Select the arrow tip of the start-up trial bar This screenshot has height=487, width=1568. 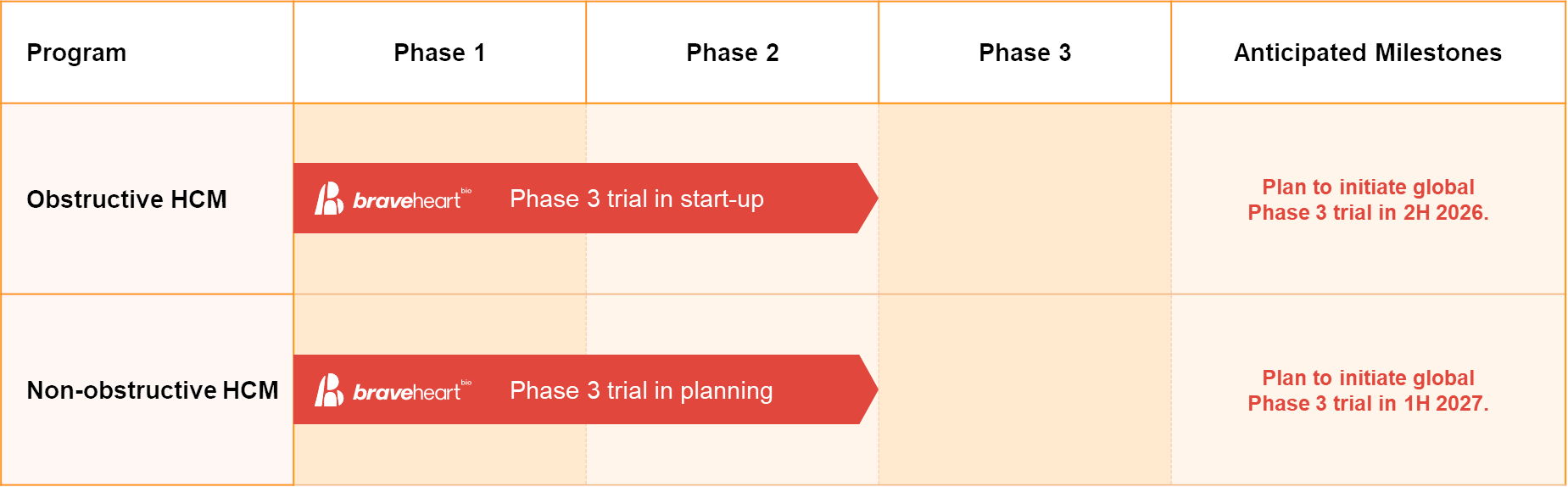pyautogui.click(x=868, y=199)
